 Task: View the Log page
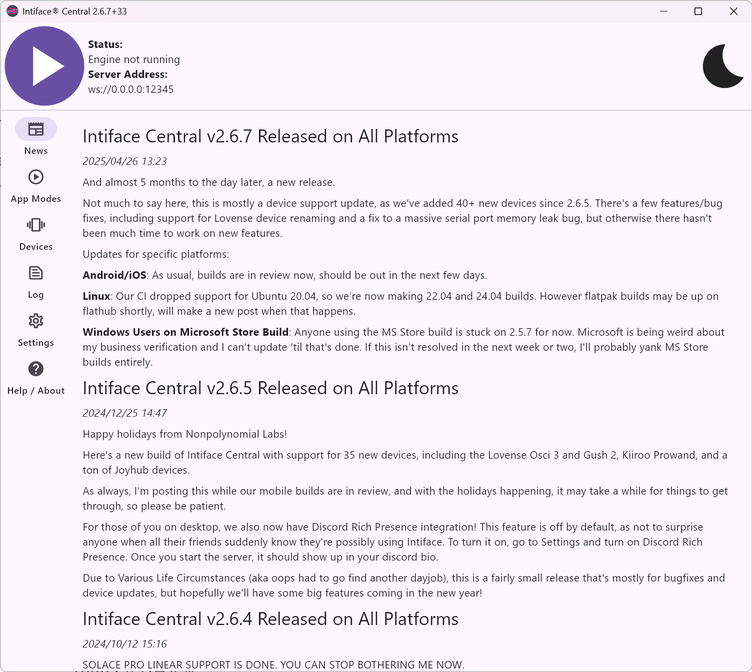tap(36, 282)
